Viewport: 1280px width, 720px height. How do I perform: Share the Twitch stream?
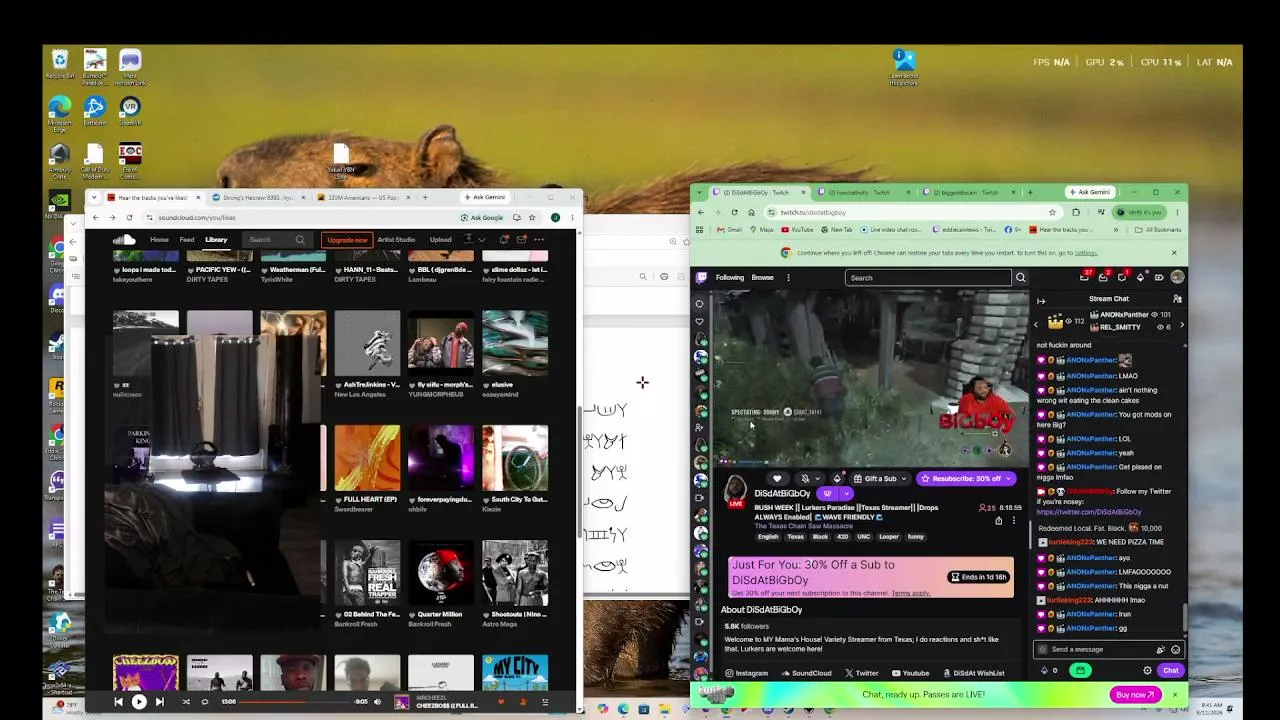[998, 520]
